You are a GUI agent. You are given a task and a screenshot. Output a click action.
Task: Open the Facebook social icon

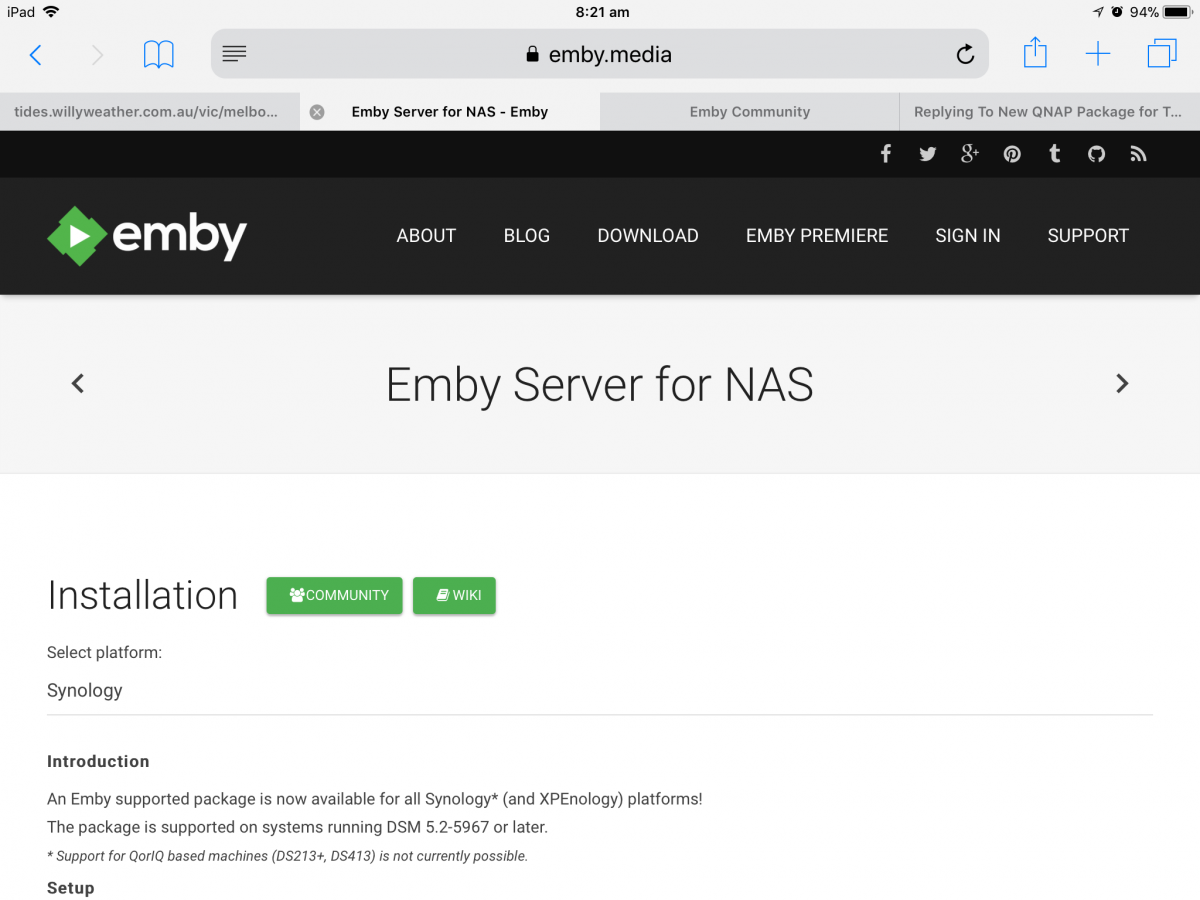coord(886,154)
